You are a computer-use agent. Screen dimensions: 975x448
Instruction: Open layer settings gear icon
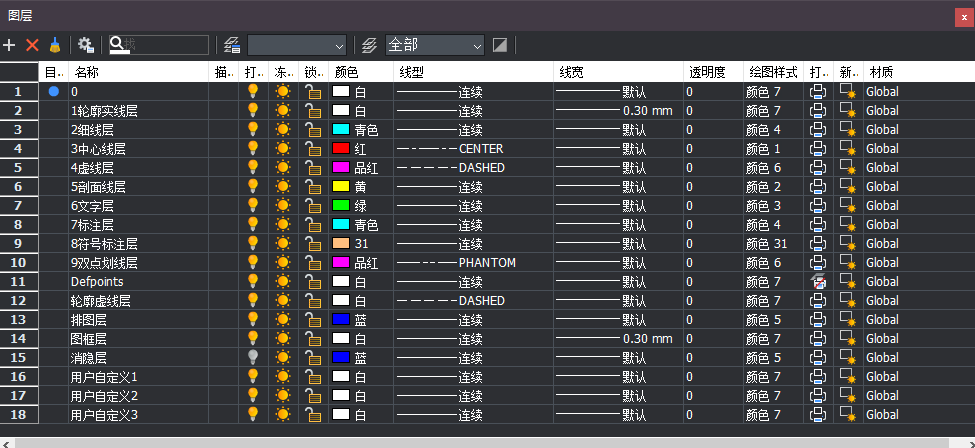[86, 45]
